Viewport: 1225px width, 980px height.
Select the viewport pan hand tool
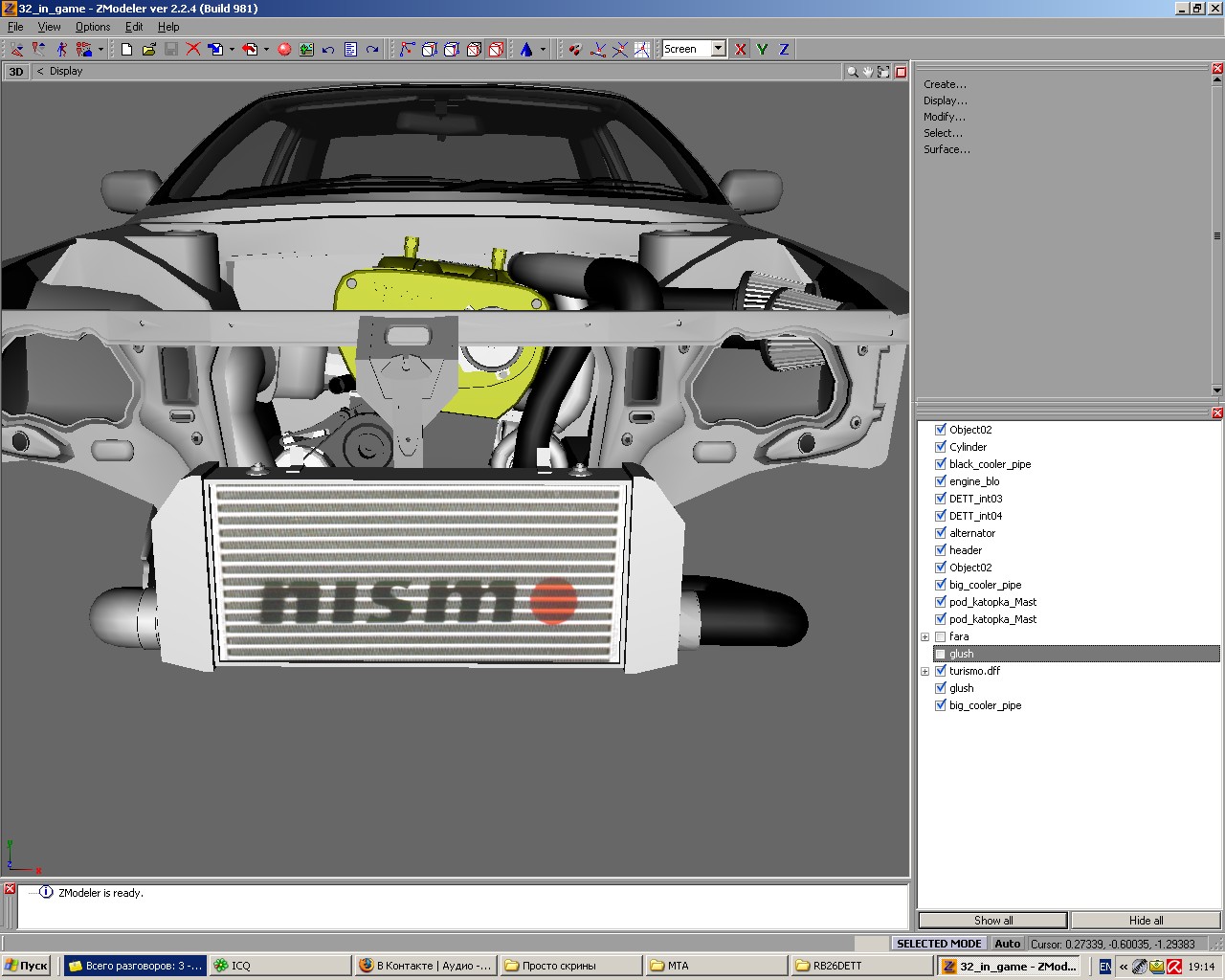868,72
